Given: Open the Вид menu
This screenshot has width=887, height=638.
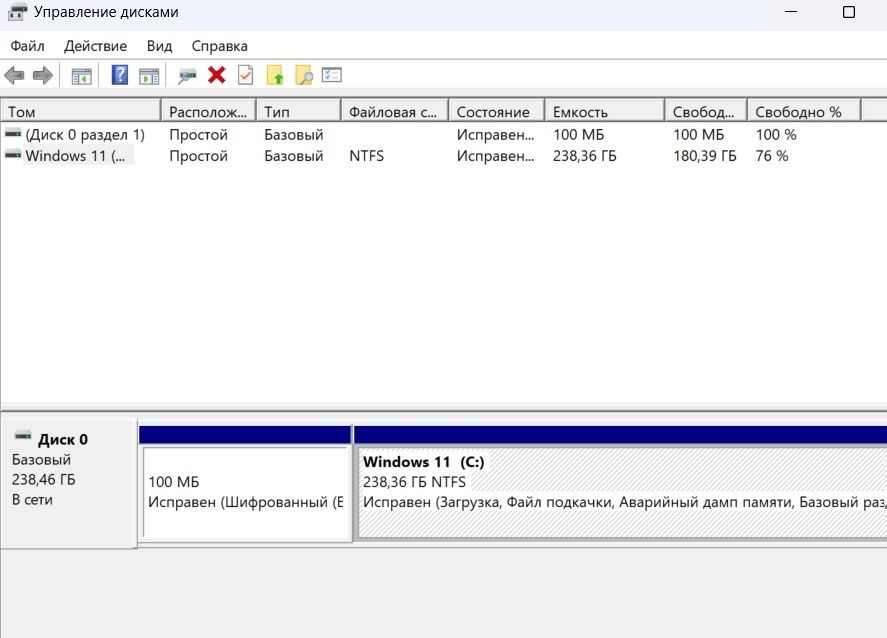Looking at the screenshot, I should (x=159, y=46).
